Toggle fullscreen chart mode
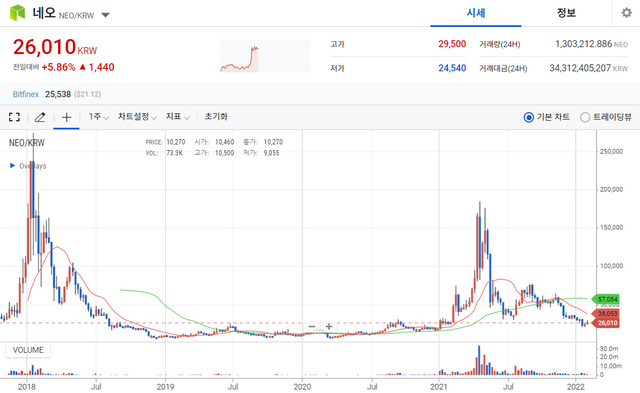The height and width of the screenshot is (393, 640). coord(14,118)
